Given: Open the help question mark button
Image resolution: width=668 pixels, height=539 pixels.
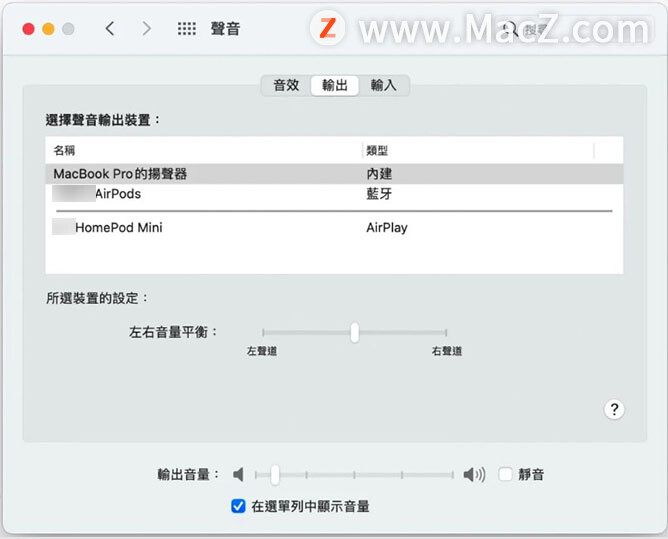Looking at the screenshot, I should (x=614, y=409).
